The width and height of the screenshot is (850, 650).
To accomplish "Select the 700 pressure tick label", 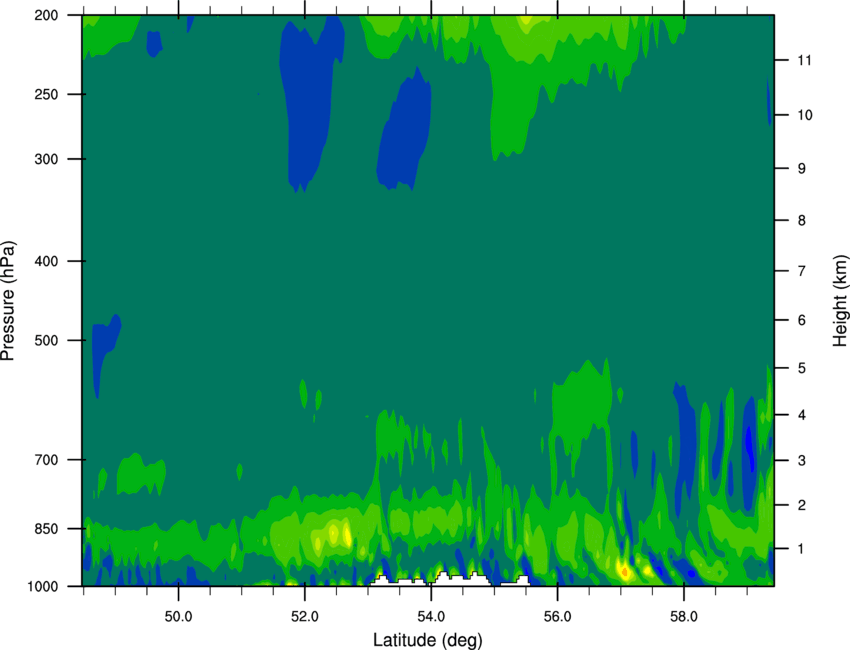I will (x=46, y=459).
